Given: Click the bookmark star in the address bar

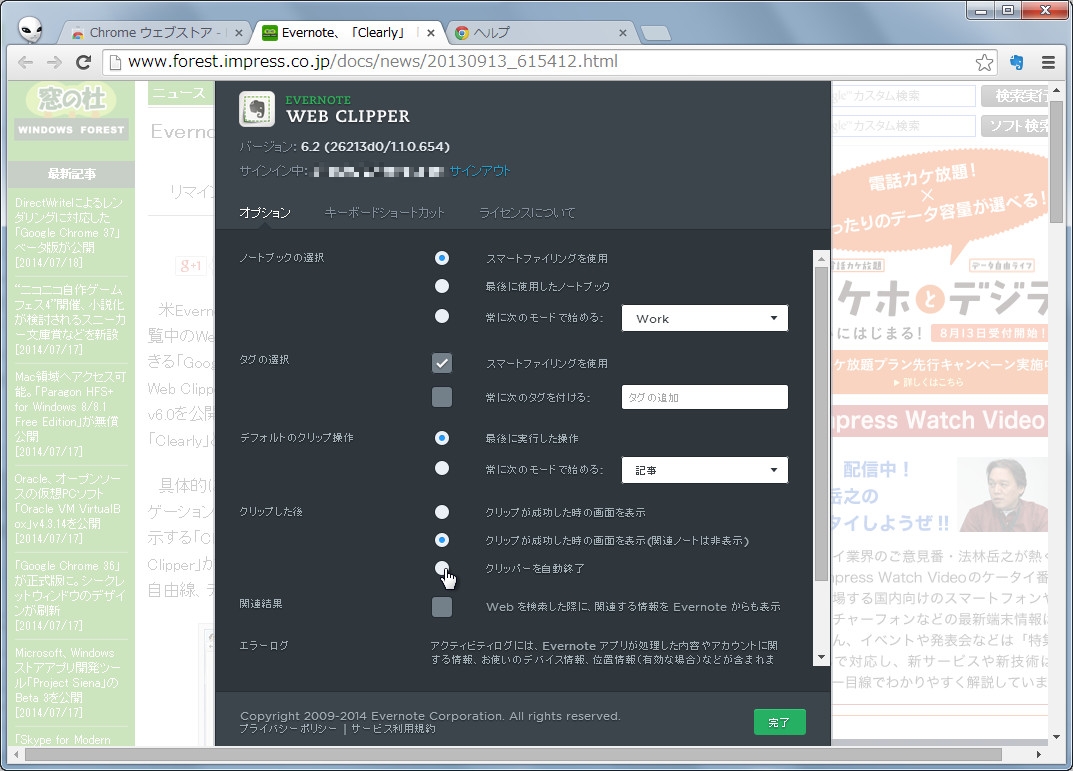Looking at the screenshot, I should pyautogui.click(x=984, y=61).
